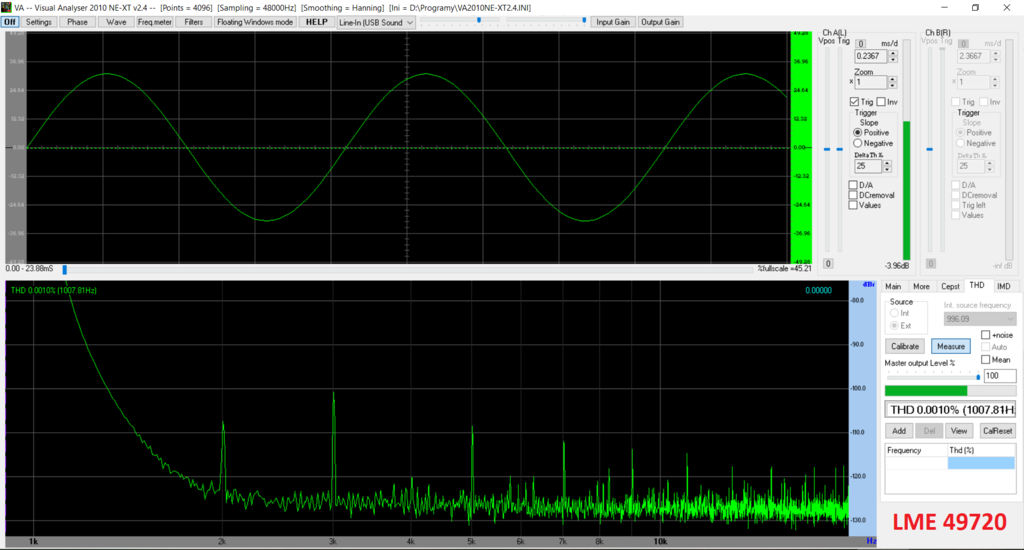
Task: Click the HELP button
Action: pos(317,22)
